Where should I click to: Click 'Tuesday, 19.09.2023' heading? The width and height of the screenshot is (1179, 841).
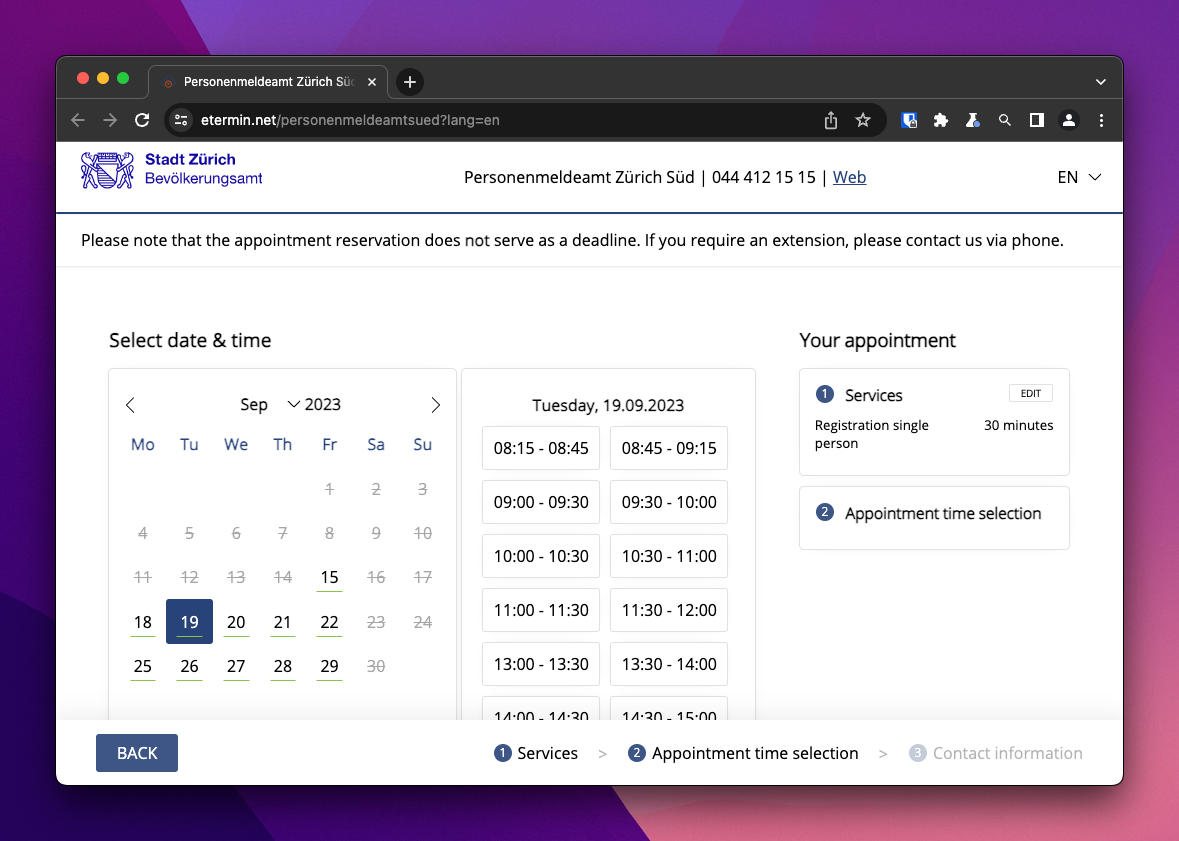click(x=608, y=405)
